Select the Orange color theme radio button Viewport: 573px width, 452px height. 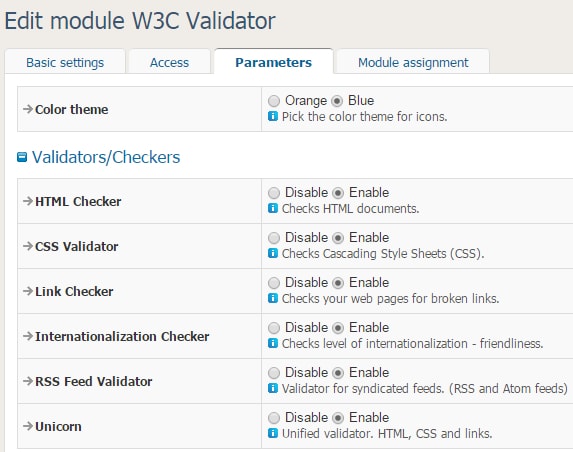pos(274,100)
